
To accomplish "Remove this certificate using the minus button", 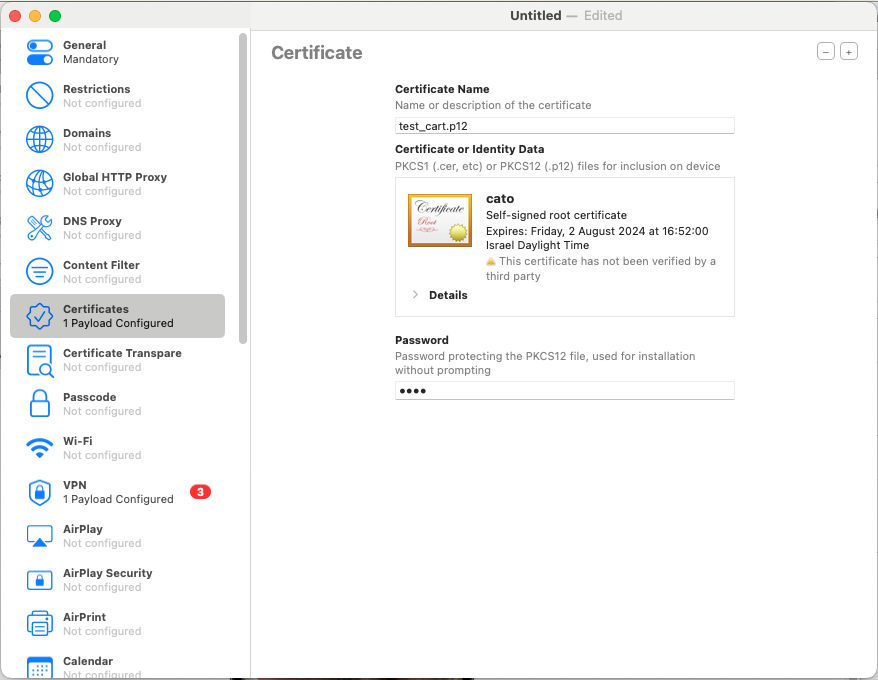I will click(x=825, y=51).
